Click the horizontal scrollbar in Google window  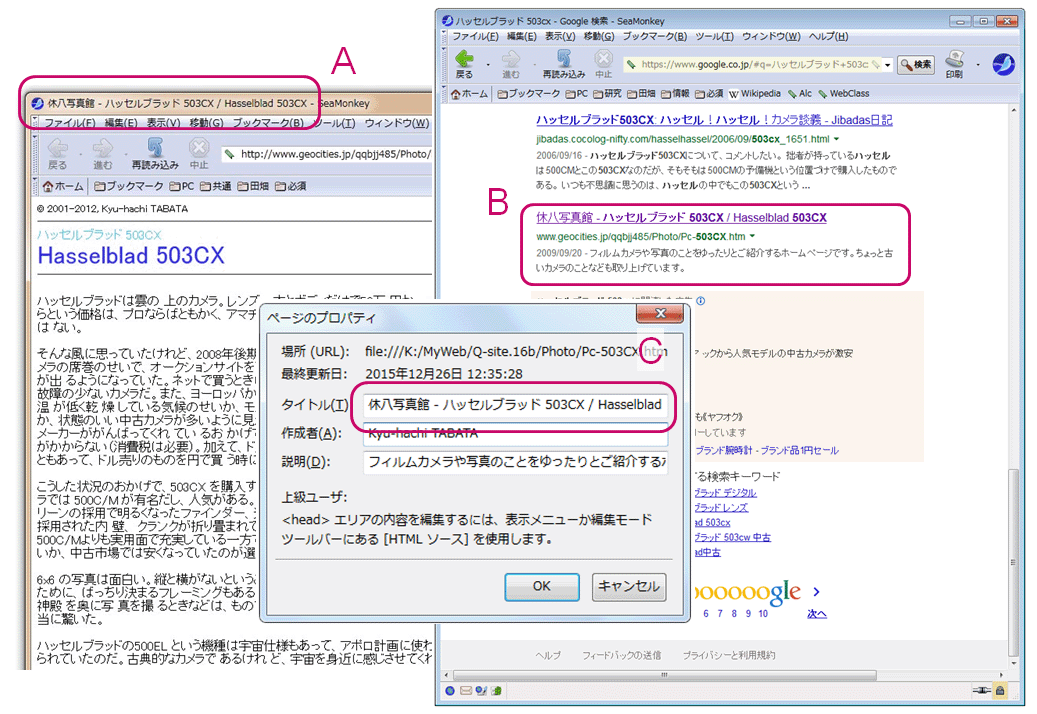[663, 675]
